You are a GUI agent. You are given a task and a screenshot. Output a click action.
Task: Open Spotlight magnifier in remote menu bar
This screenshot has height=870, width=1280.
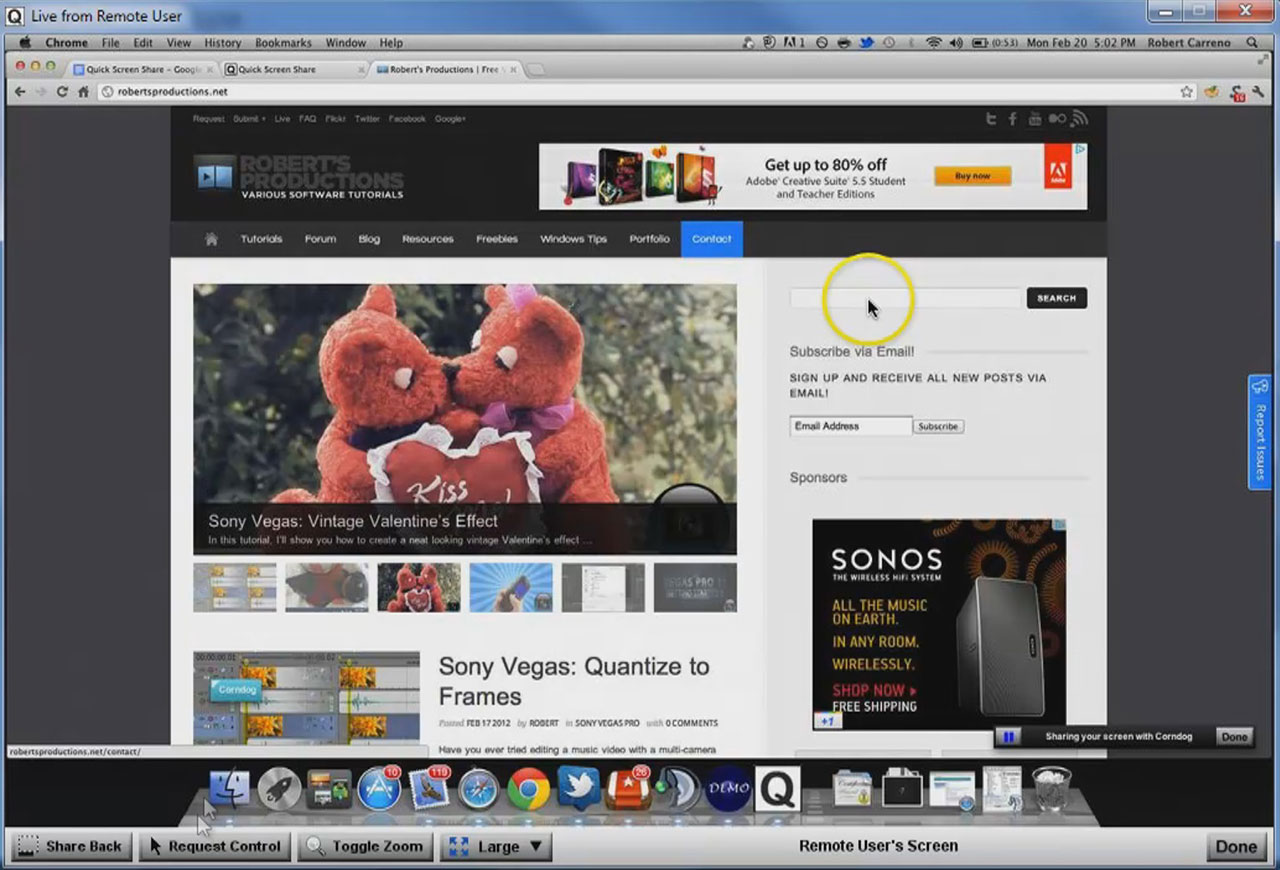tap(1252, 43)
